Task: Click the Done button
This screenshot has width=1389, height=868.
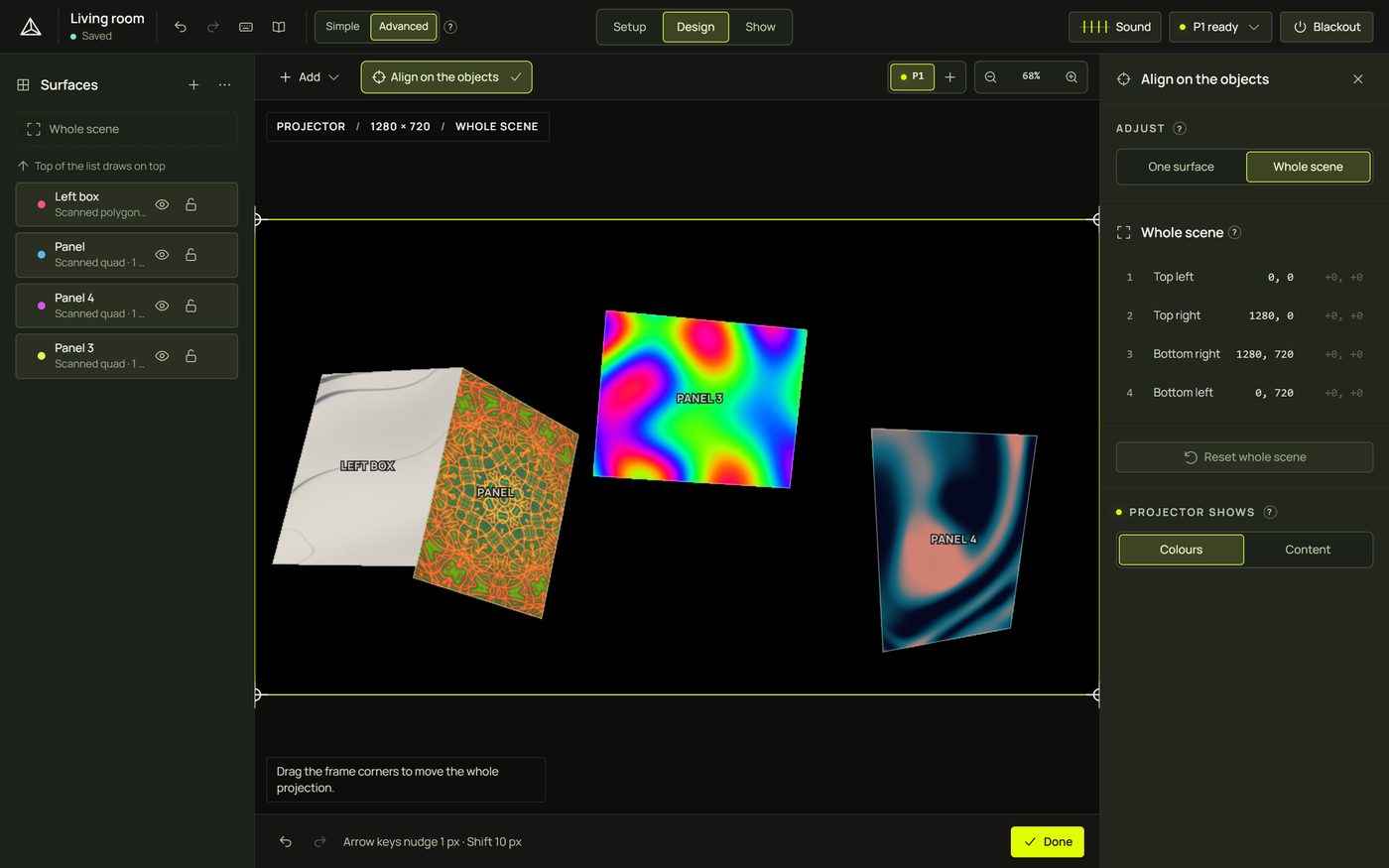Action: coord(1048,842)
